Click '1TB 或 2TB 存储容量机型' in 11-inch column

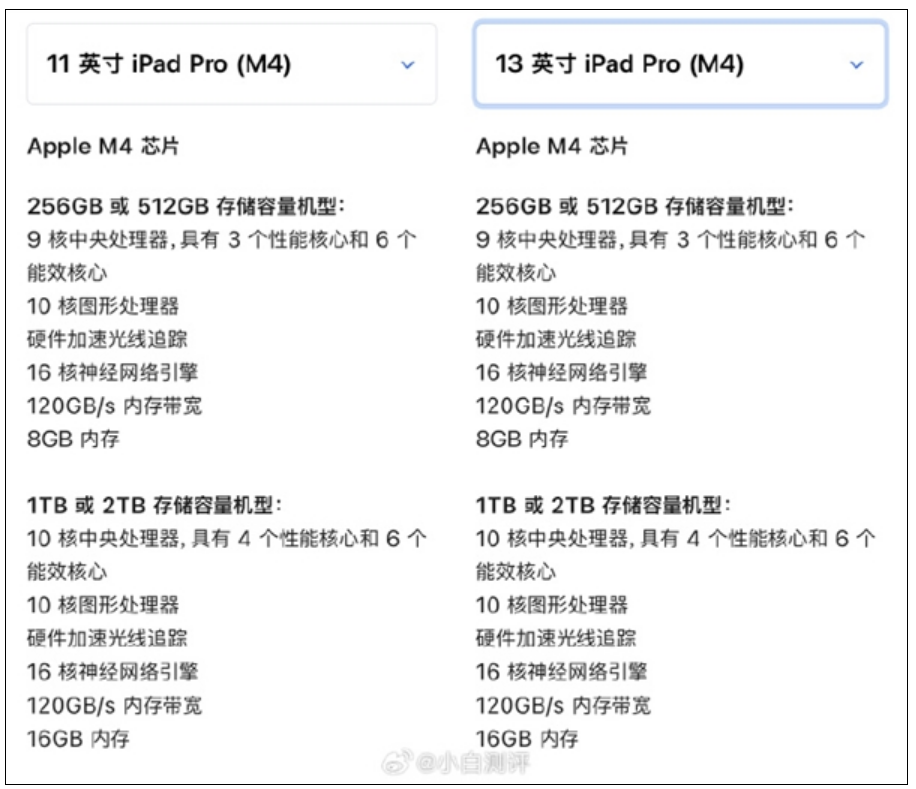click(154, 505)
